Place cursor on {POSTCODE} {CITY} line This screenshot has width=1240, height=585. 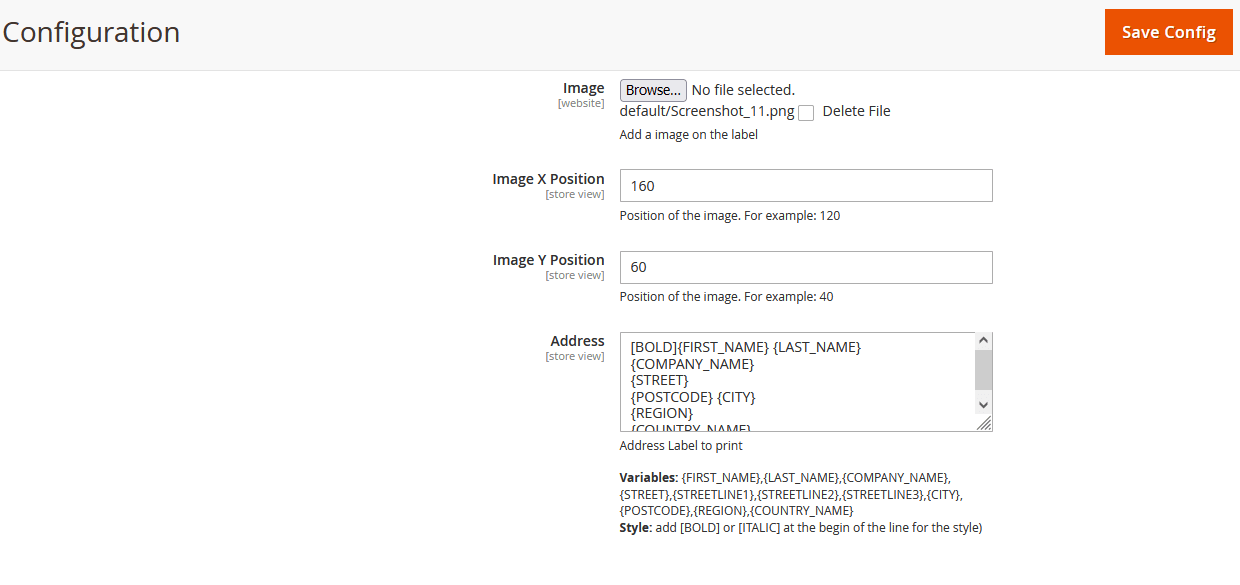click(693, 397)
